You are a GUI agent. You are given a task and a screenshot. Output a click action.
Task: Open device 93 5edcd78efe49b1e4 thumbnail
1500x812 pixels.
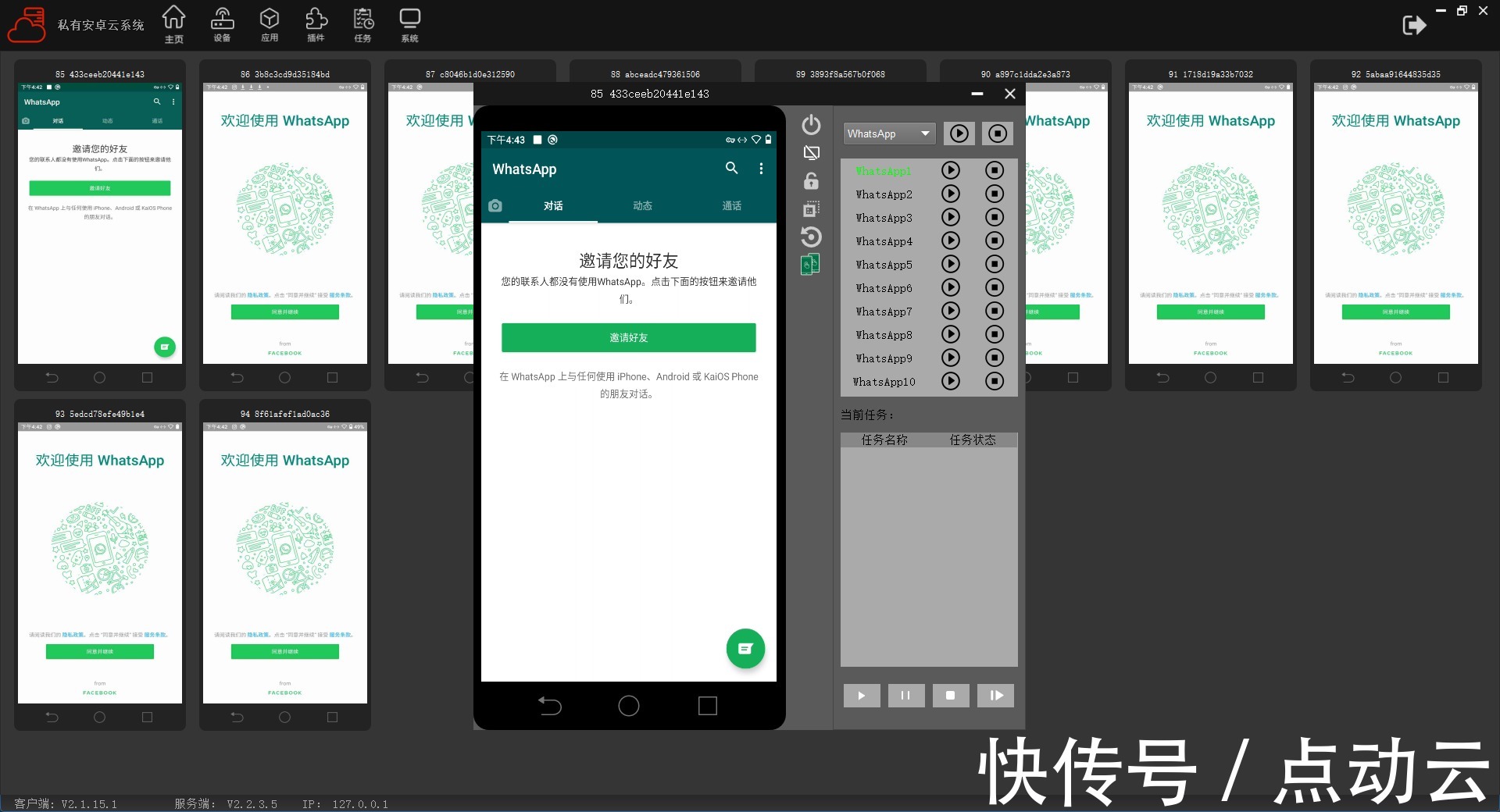(x=100, y=563)
